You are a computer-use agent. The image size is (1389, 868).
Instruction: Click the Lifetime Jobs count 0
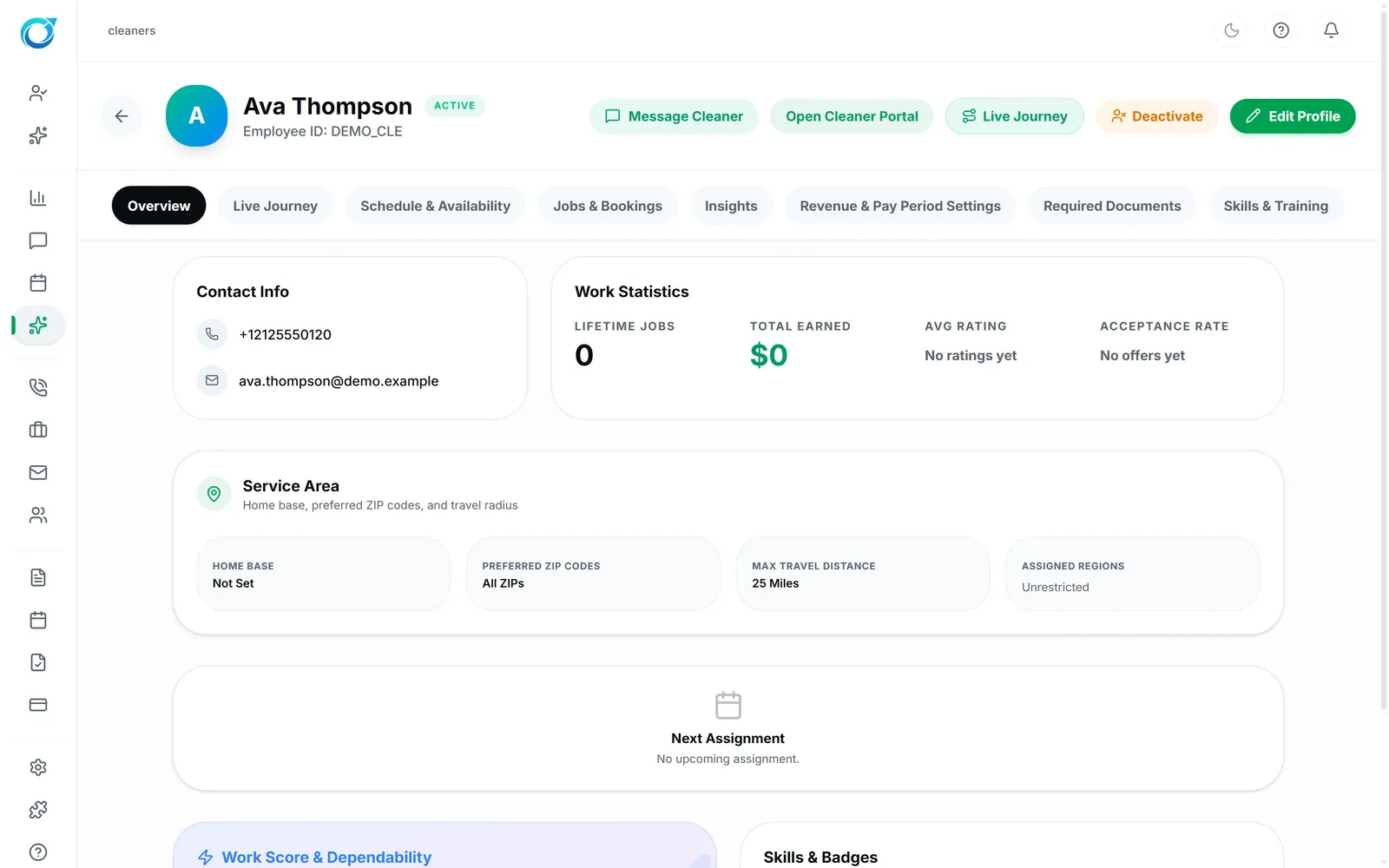(x=584, y=355)
